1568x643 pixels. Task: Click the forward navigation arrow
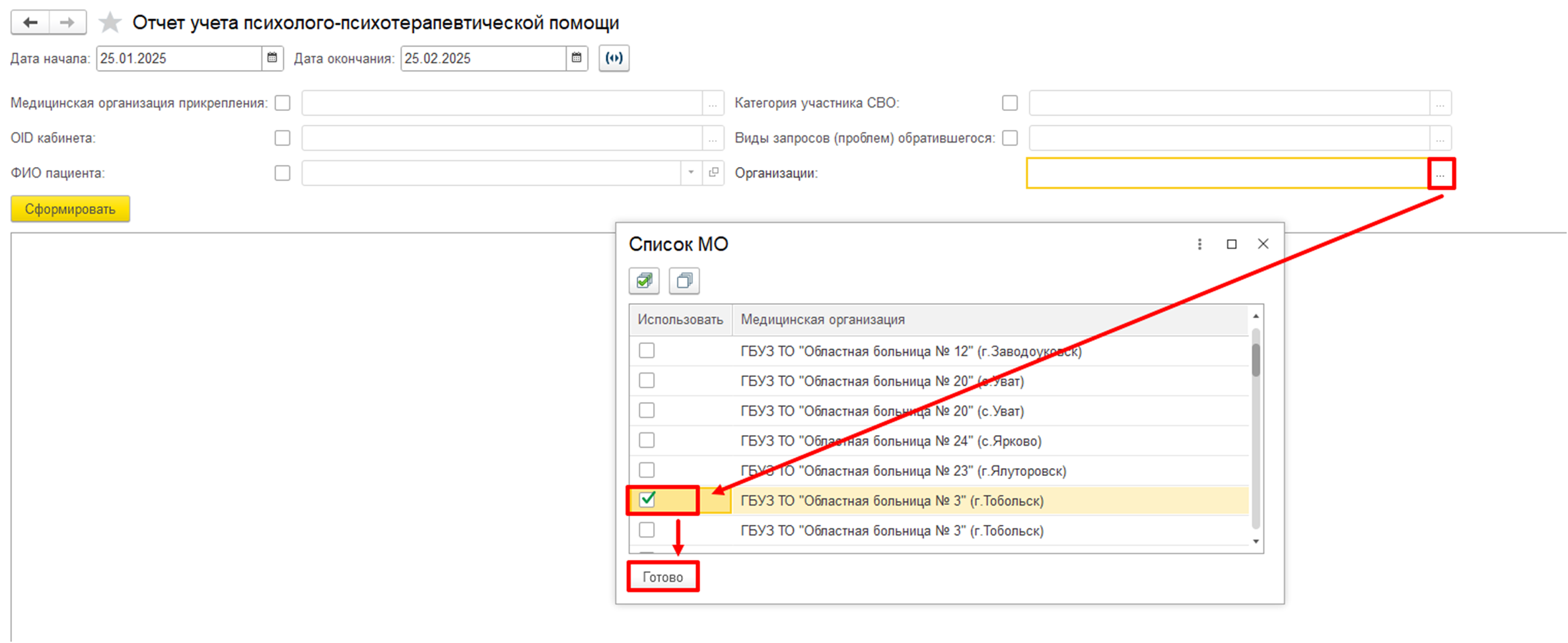pyautogui.click(x=67, y=23)
